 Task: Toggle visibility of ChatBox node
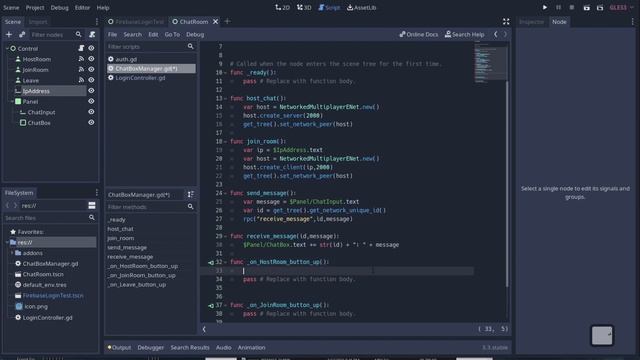pos(91,122)
